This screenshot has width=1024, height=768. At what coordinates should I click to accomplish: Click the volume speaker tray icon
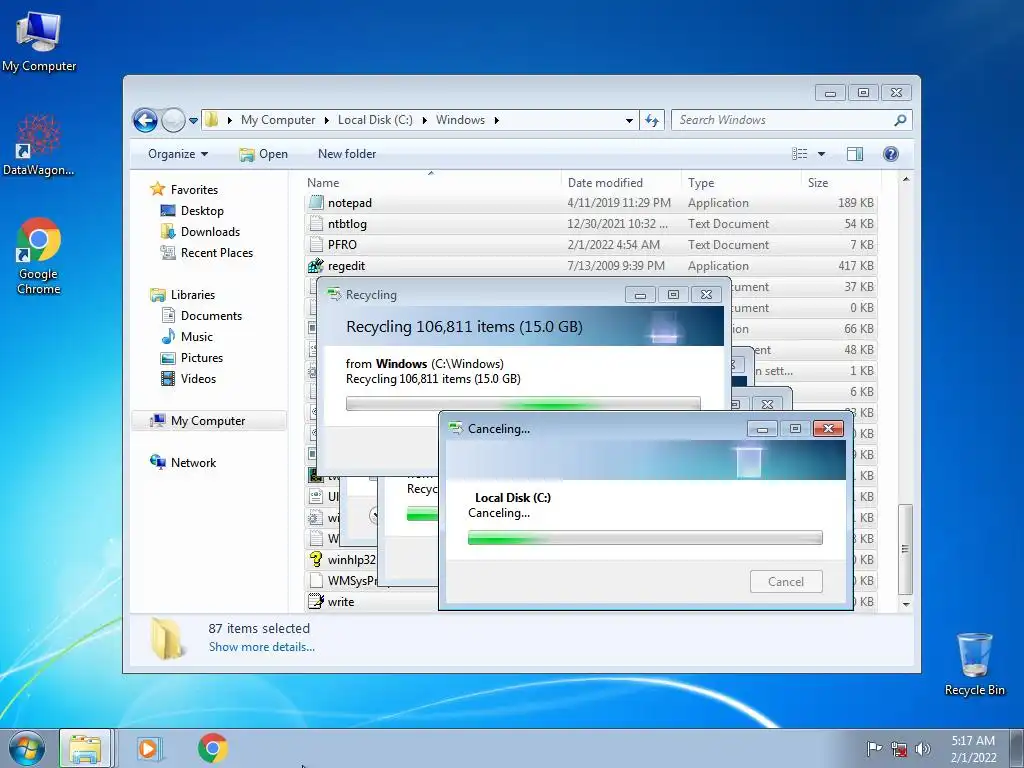click(x=923, y=748)
